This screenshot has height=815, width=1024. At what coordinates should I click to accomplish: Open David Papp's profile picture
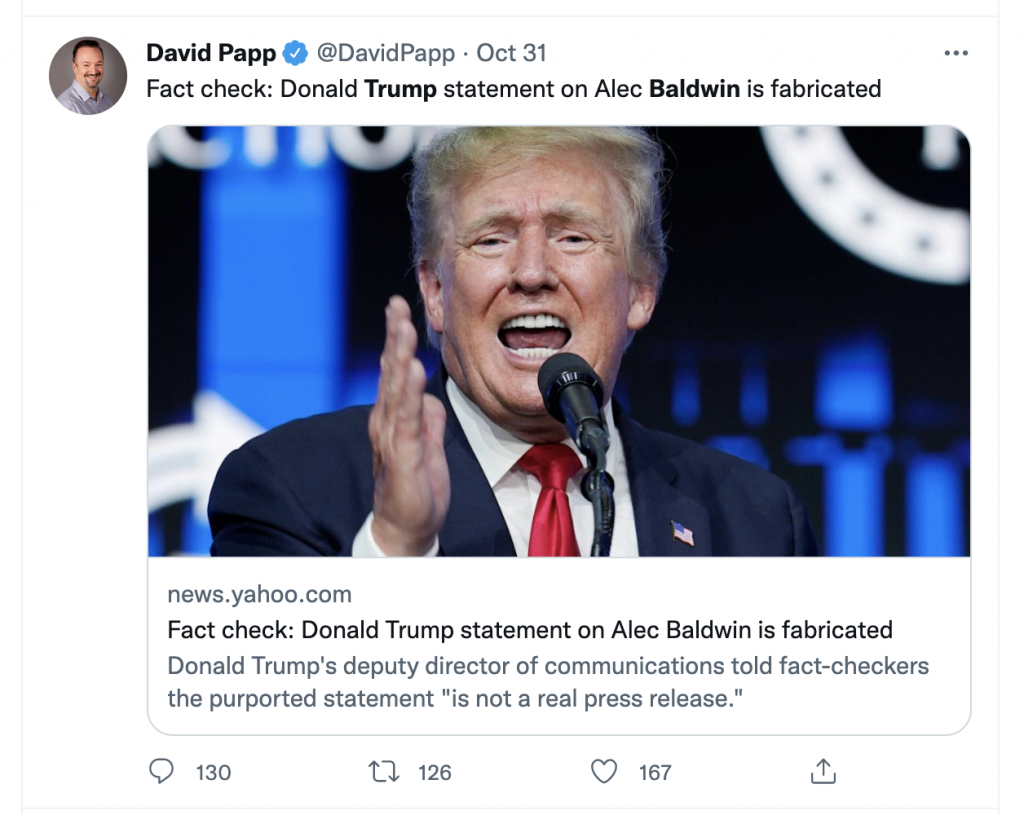coord(88,76)
